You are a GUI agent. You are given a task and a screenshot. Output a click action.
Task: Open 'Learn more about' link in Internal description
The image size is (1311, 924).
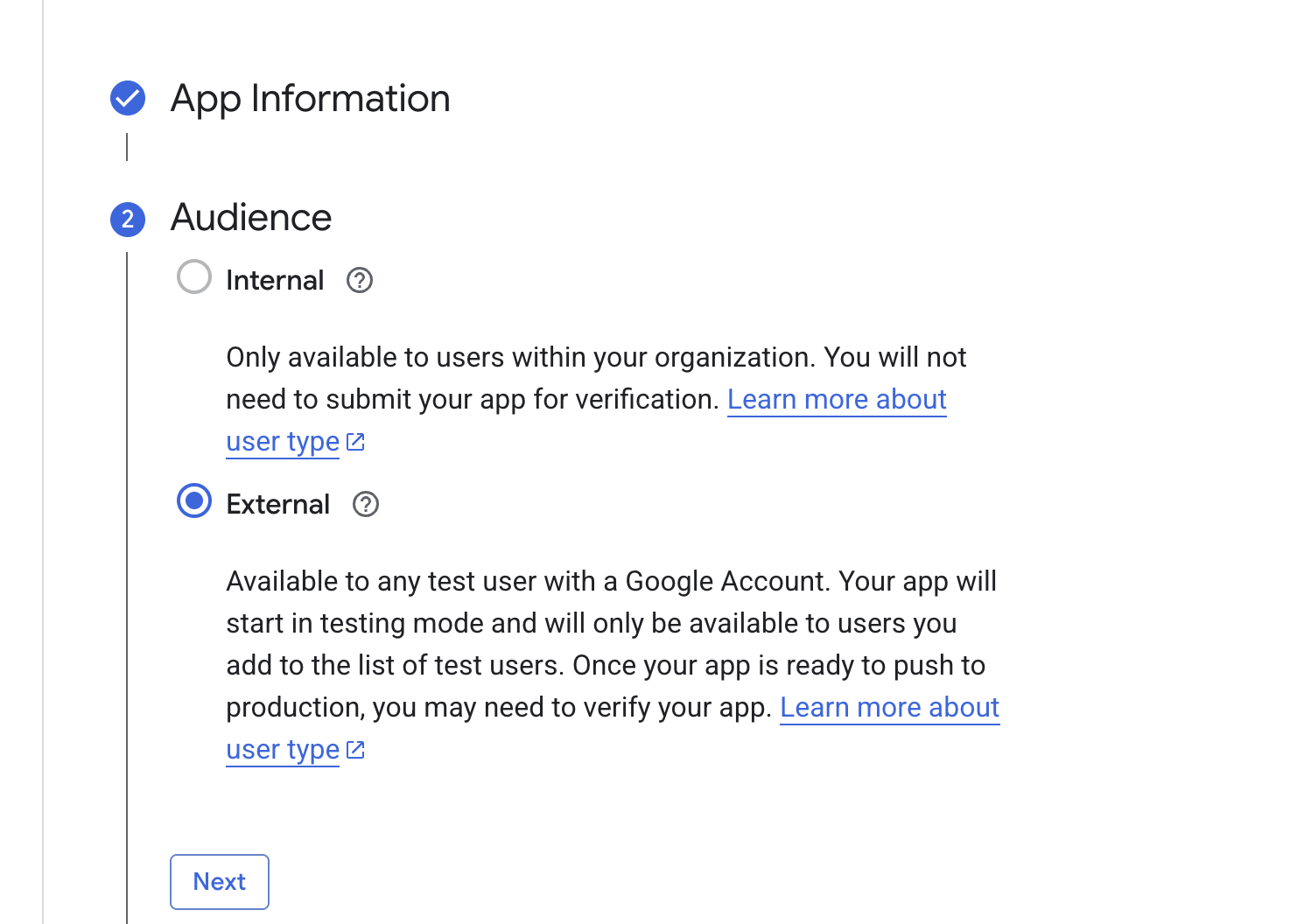tap(837, 400)
